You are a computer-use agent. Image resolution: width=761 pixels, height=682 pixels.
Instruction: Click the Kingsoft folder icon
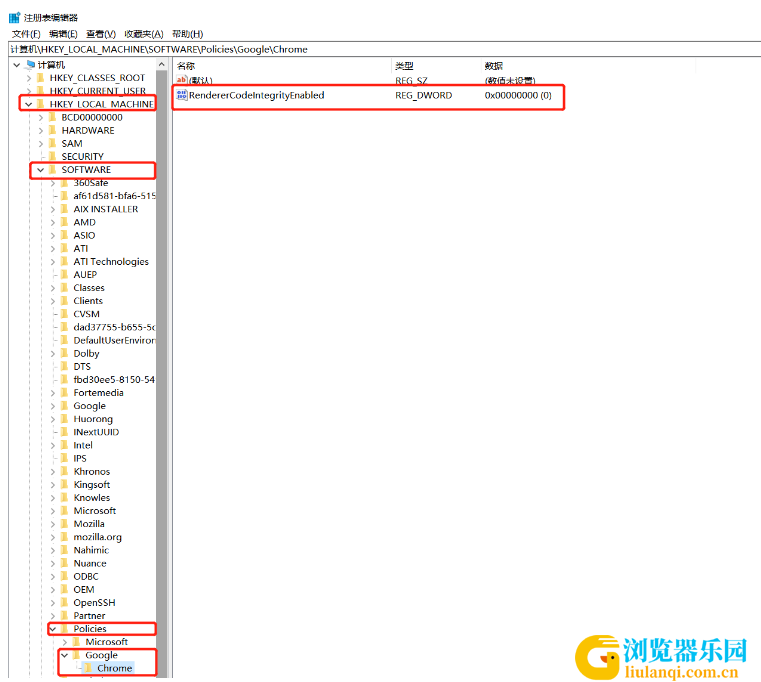point(65,484)
